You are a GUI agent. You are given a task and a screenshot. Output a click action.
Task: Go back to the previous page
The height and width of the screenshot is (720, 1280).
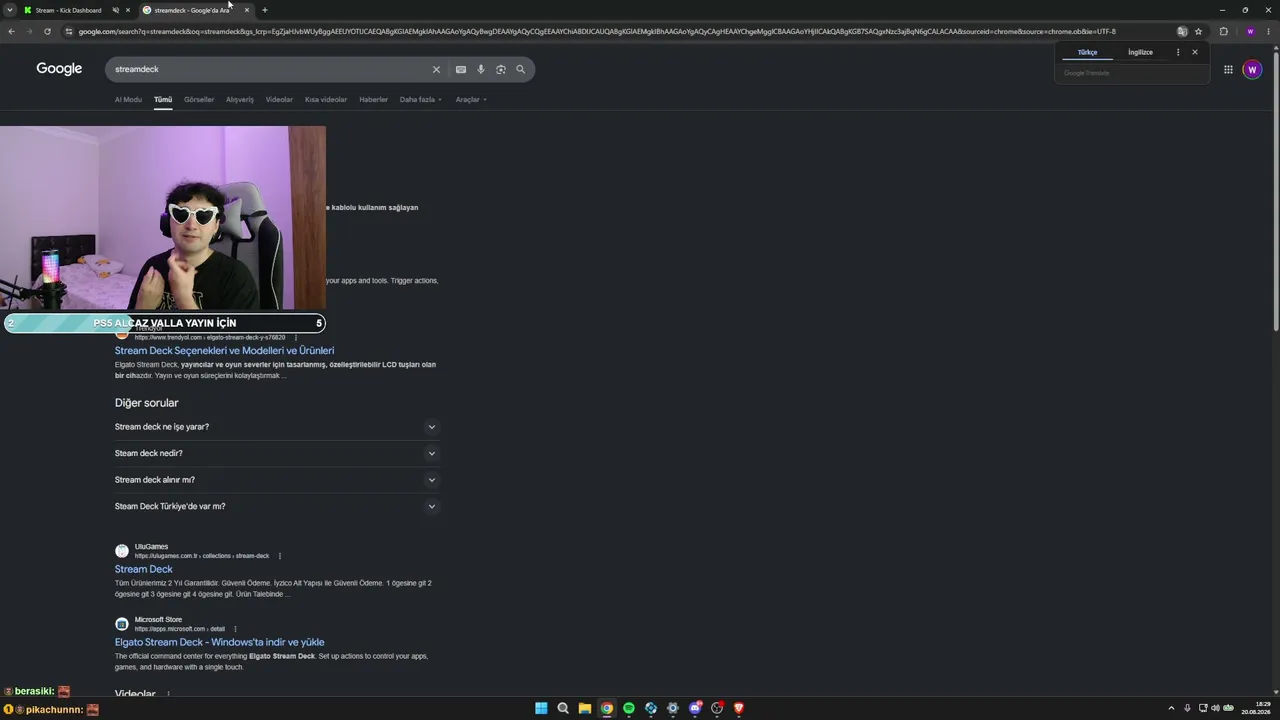pos(11,31)
